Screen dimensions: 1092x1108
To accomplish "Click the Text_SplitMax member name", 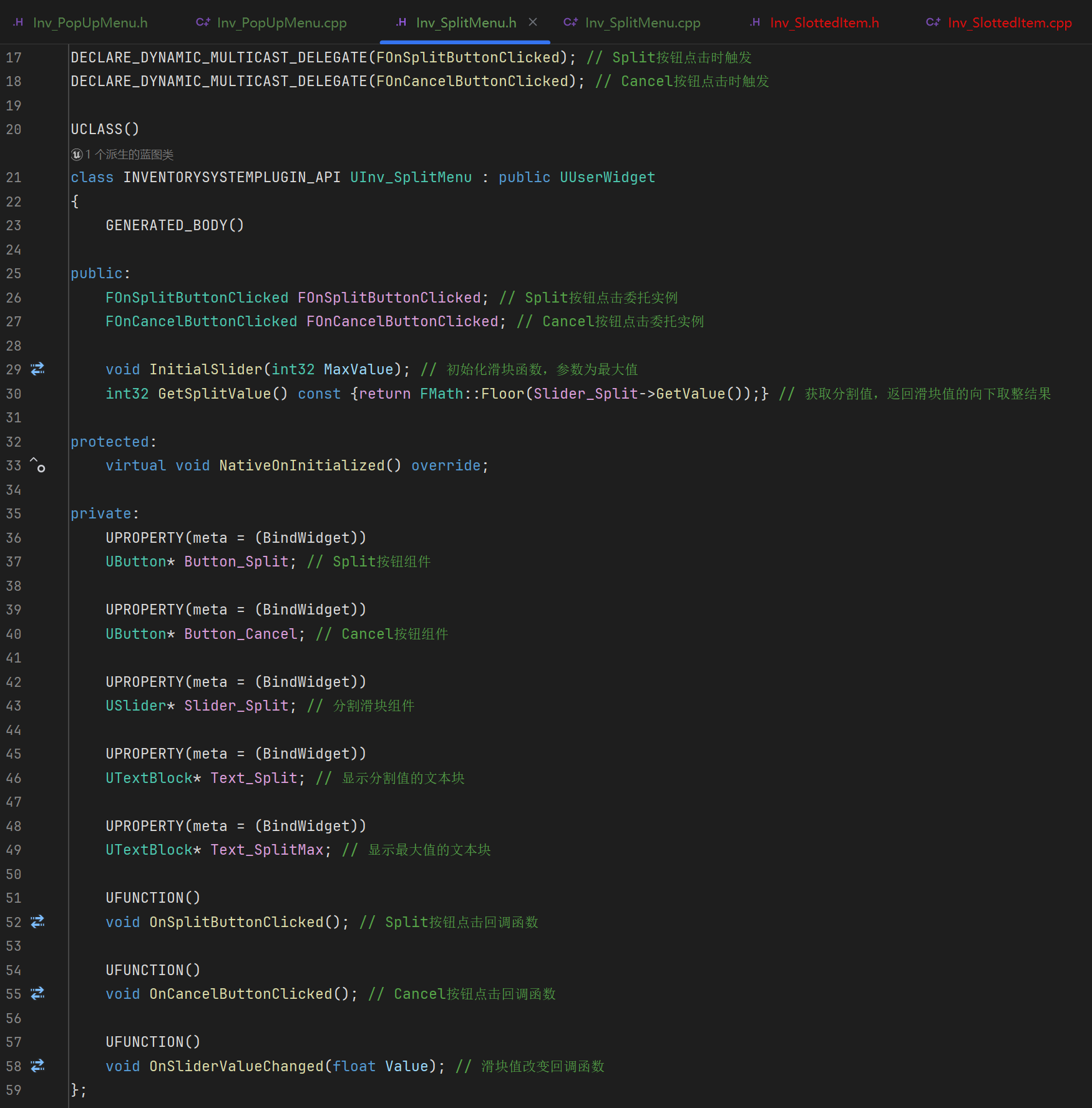I will tap(267, 850).
